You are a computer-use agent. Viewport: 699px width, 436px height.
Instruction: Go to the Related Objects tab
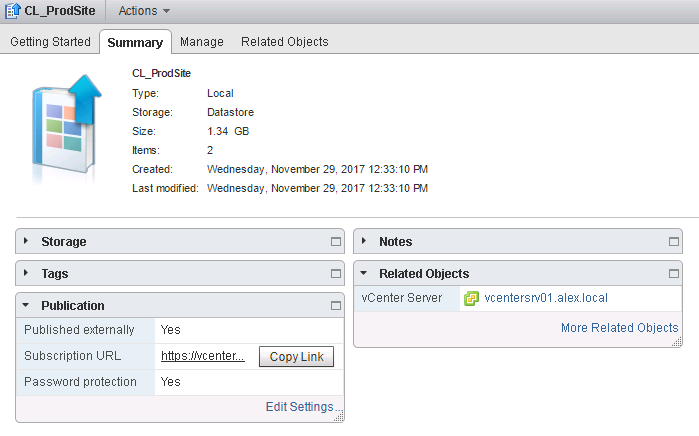point(284,42)
